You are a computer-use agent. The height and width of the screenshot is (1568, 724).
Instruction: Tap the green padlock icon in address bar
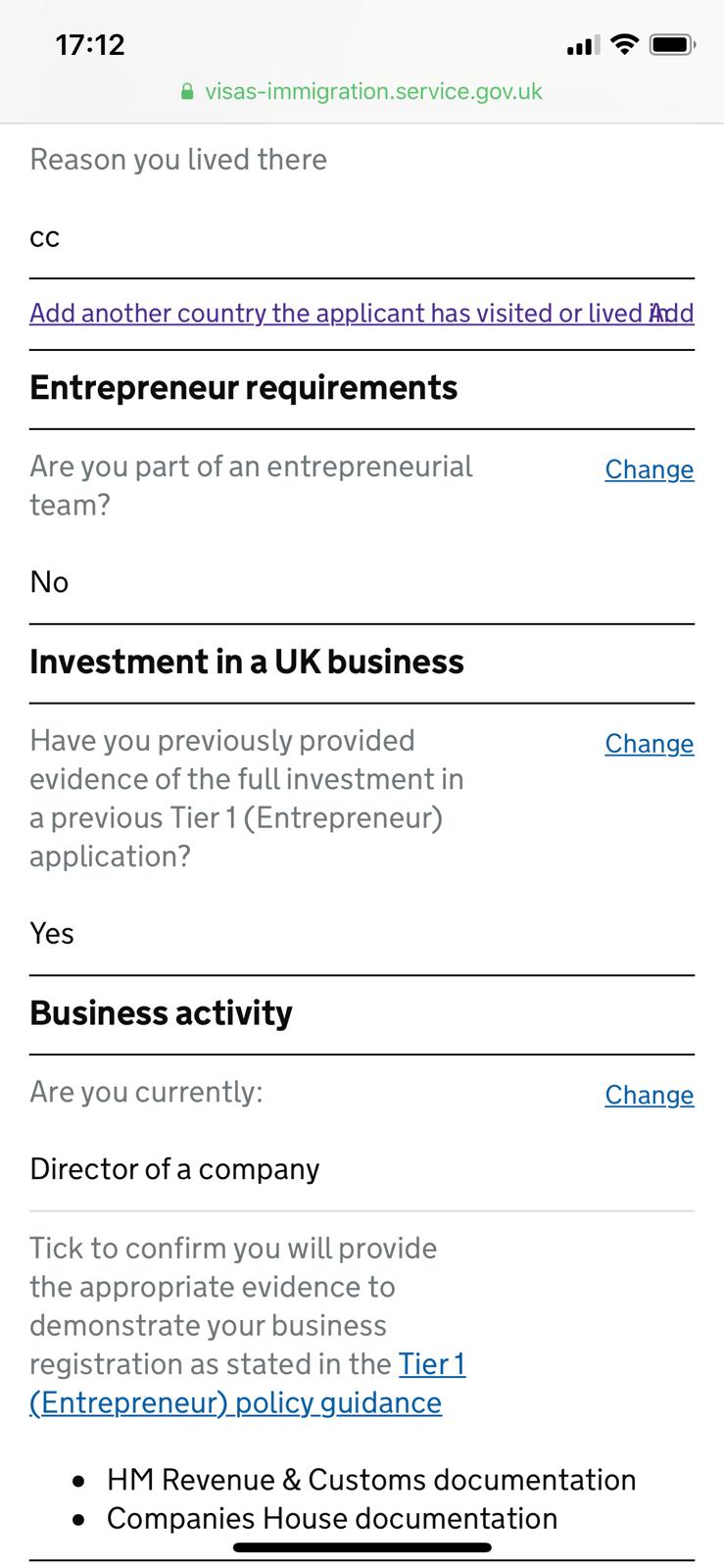pos(187,92)
